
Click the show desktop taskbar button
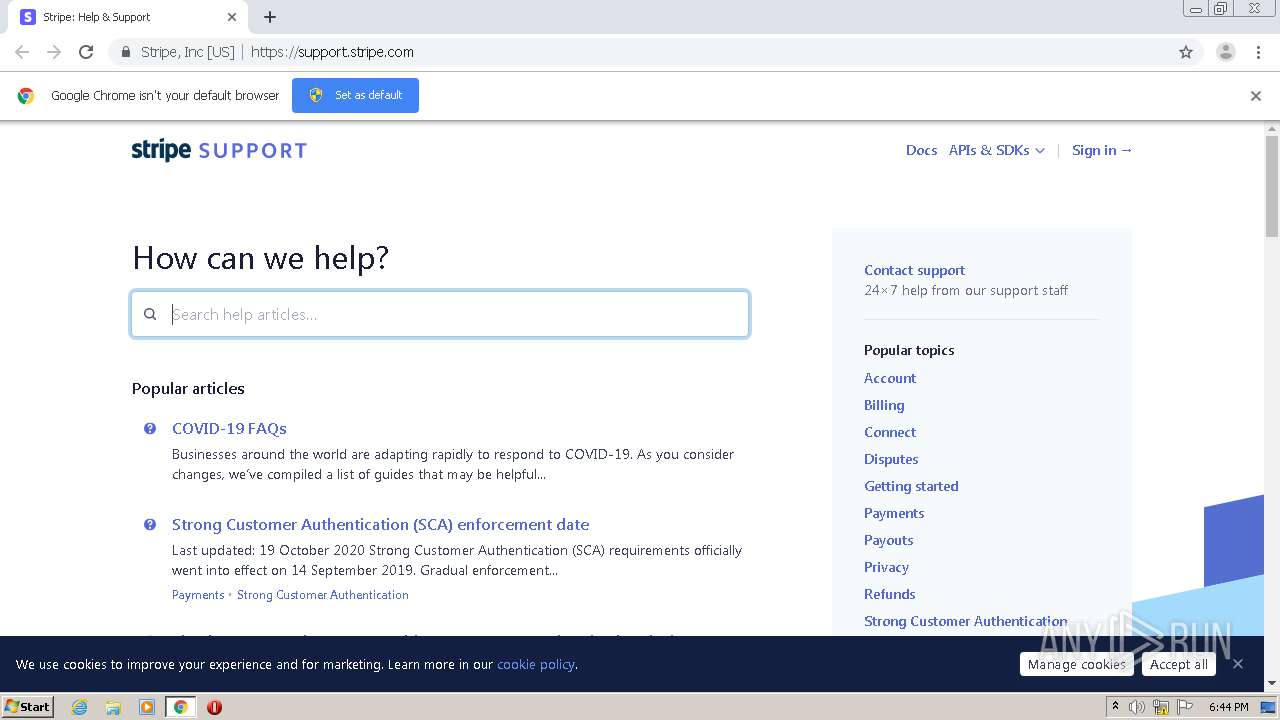tap(1268, 707)
